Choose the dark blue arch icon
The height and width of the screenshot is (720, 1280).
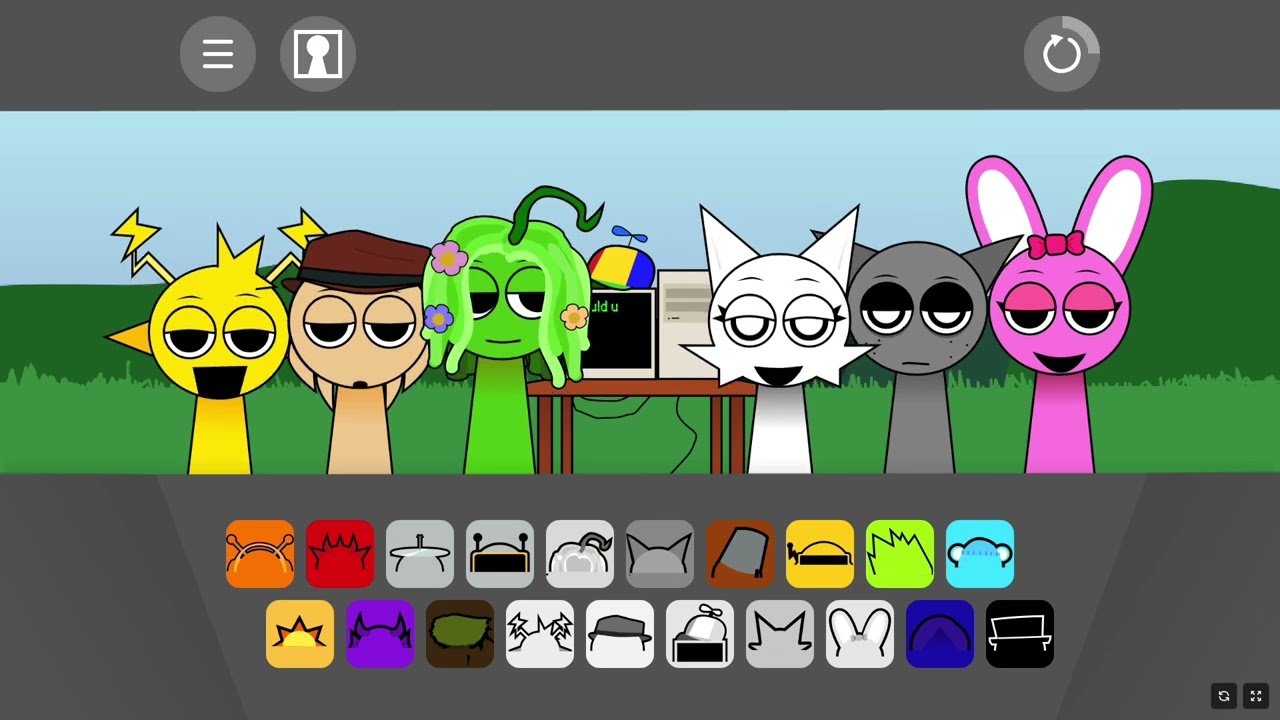tap(940, 634)
